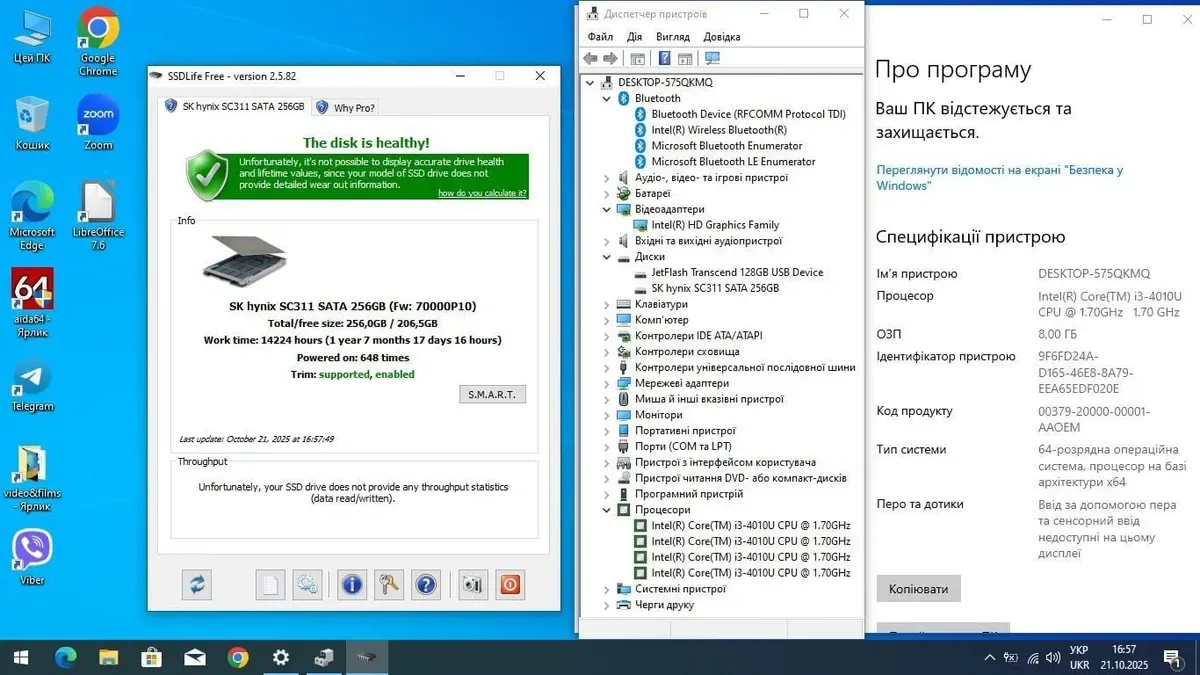Image resolution: width=1200 pixels, height=675 pixels.
Task: Open the blue info icon in SSDLife
Action: pos(352,585)
